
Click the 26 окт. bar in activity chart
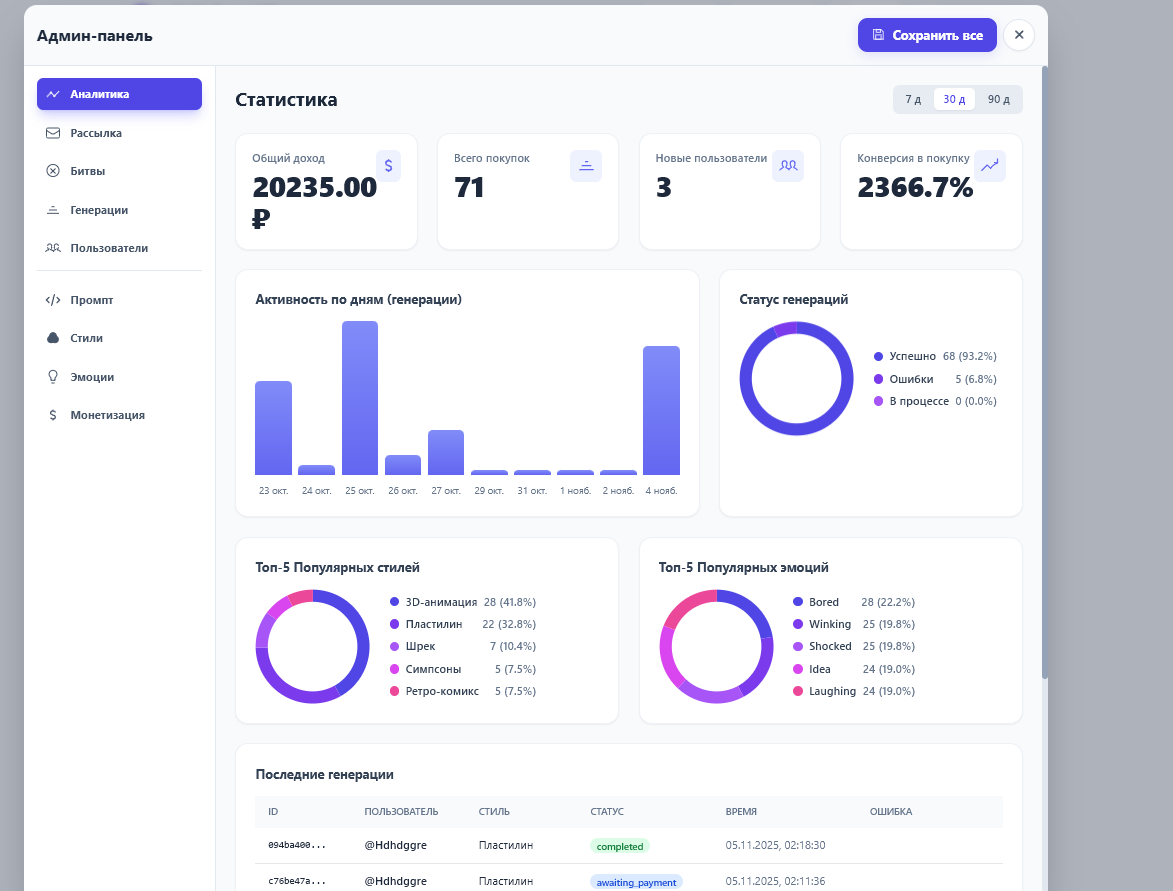pos(403,465)
